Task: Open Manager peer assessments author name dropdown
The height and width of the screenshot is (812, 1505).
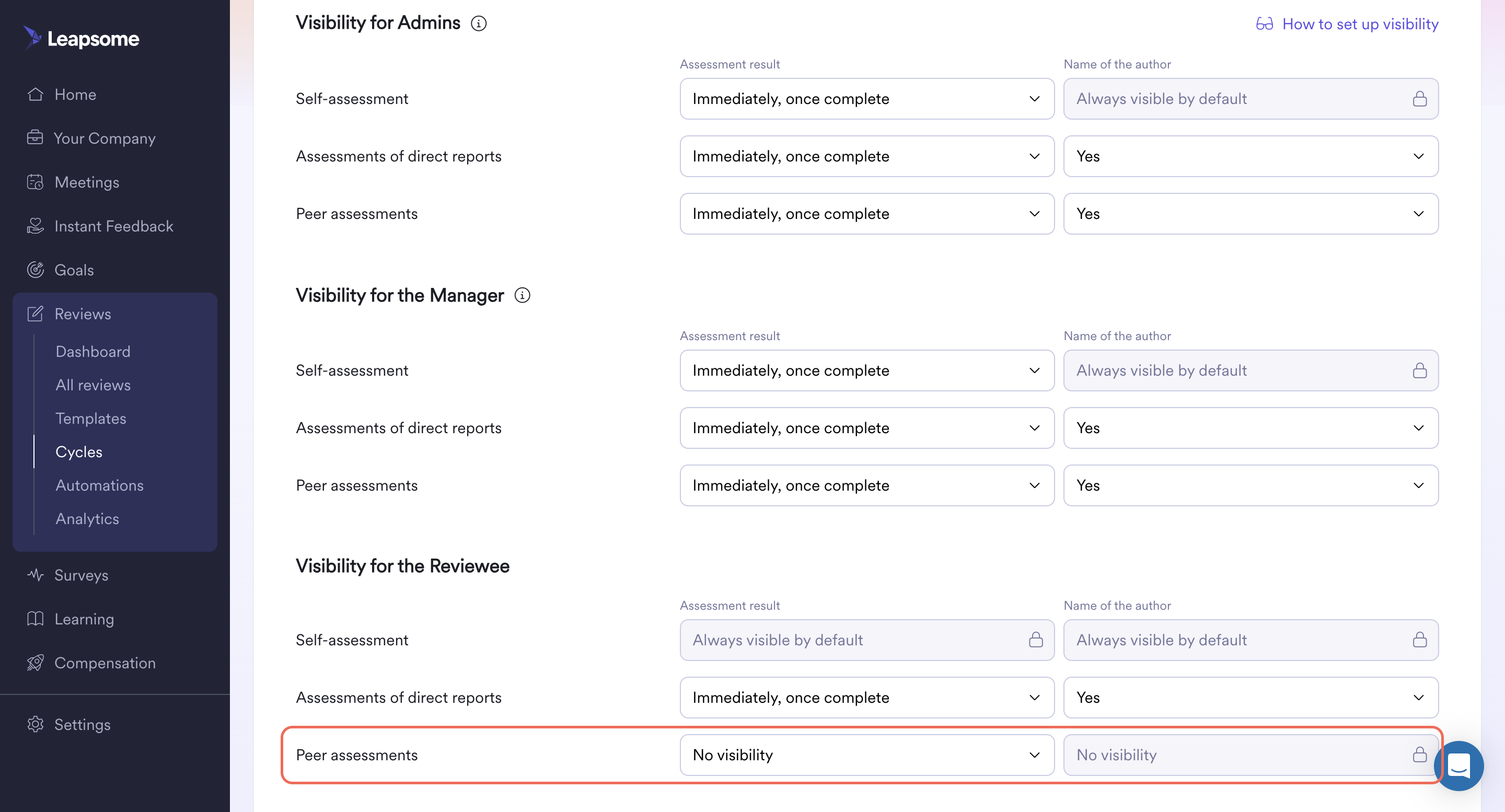Action: click(x=1251, y=485)
